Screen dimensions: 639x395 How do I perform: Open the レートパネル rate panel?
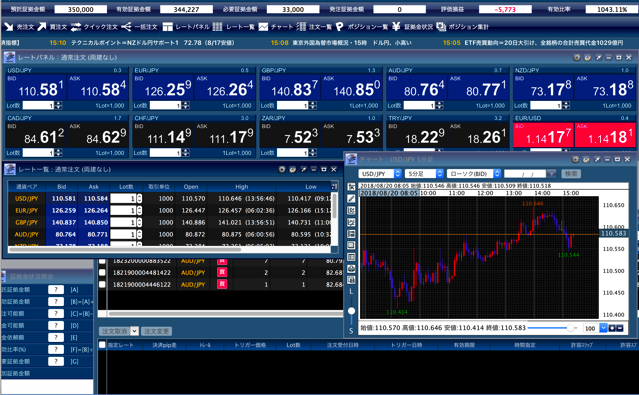186,27
